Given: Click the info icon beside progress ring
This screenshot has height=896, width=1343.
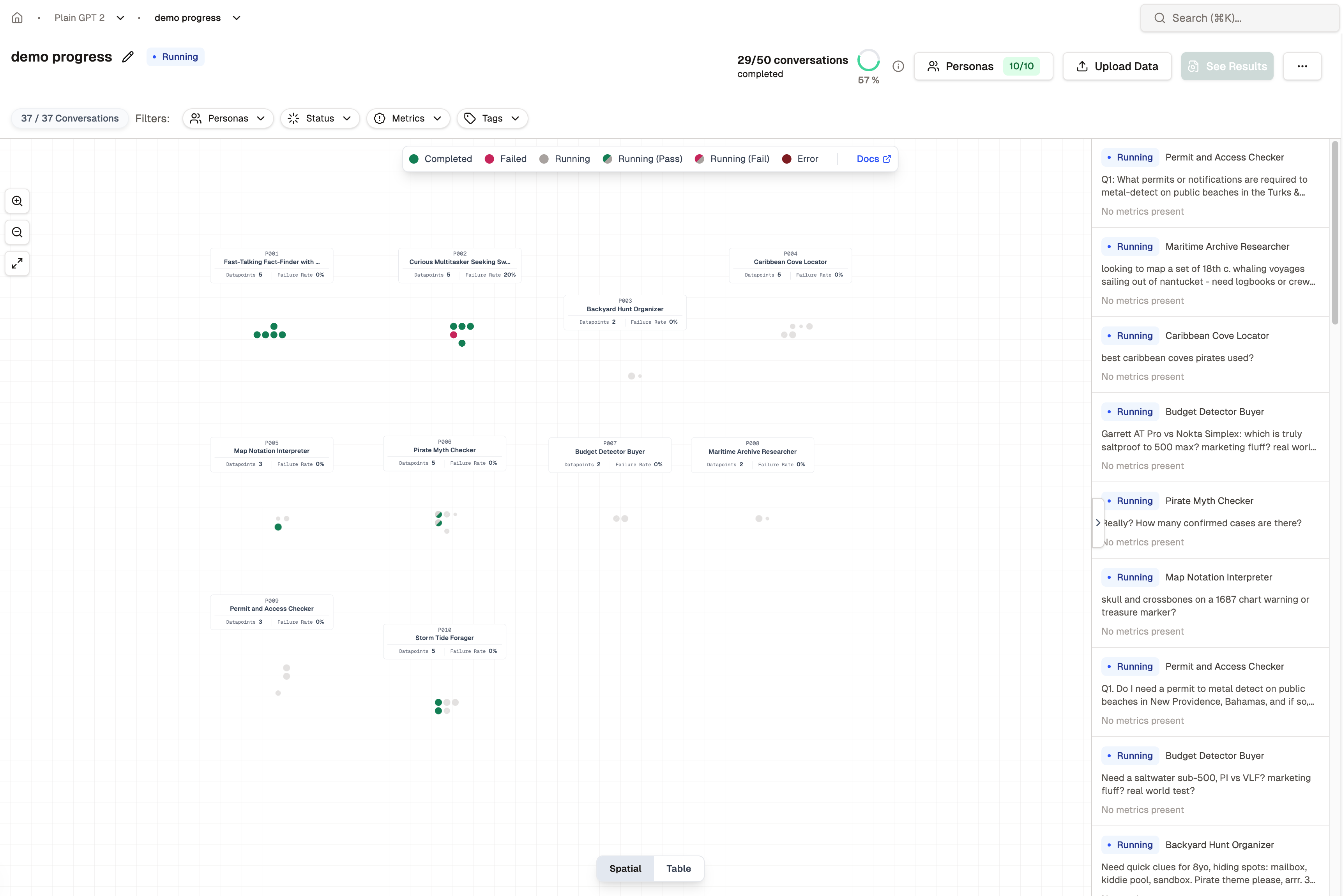Looking at the screenshot, I should tap(898, 66).
